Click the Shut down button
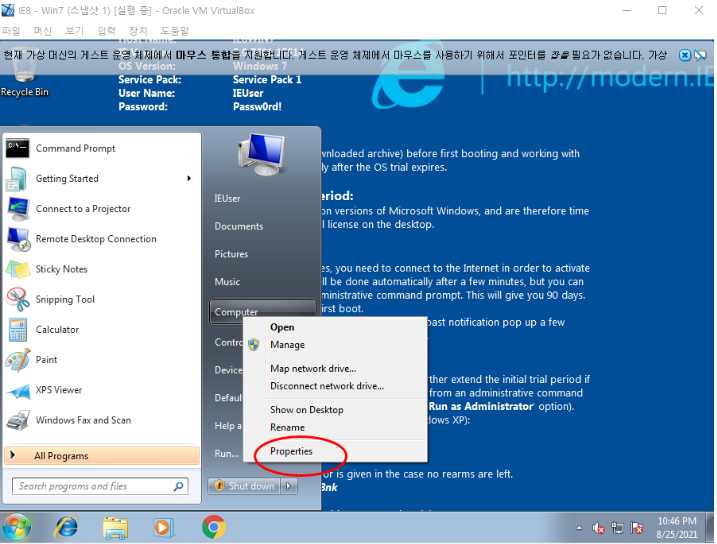Viewport: 717px width, 544px height. click(244, 486)
